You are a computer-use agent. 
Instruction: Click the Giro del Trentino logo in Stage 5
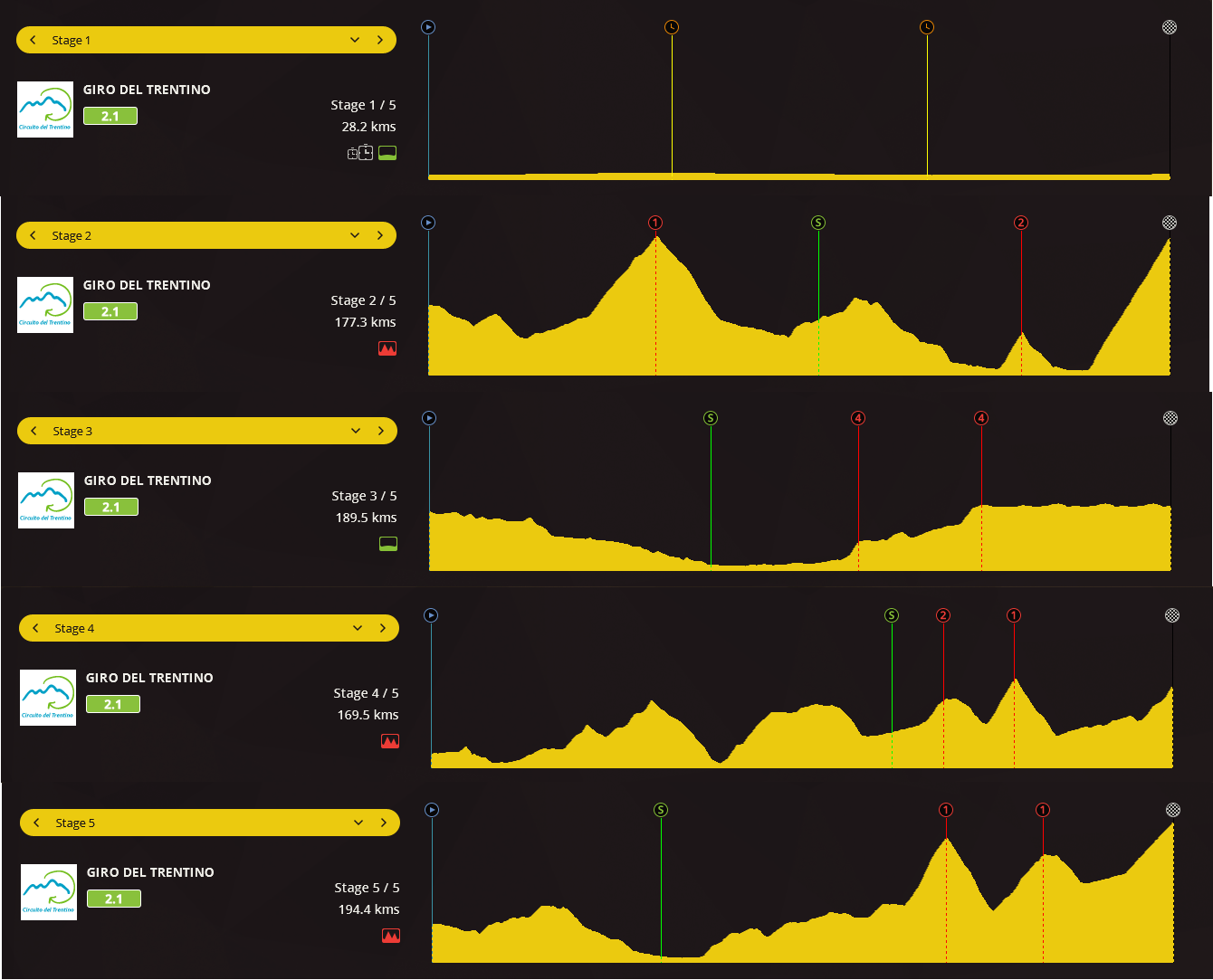pos(49,892)
